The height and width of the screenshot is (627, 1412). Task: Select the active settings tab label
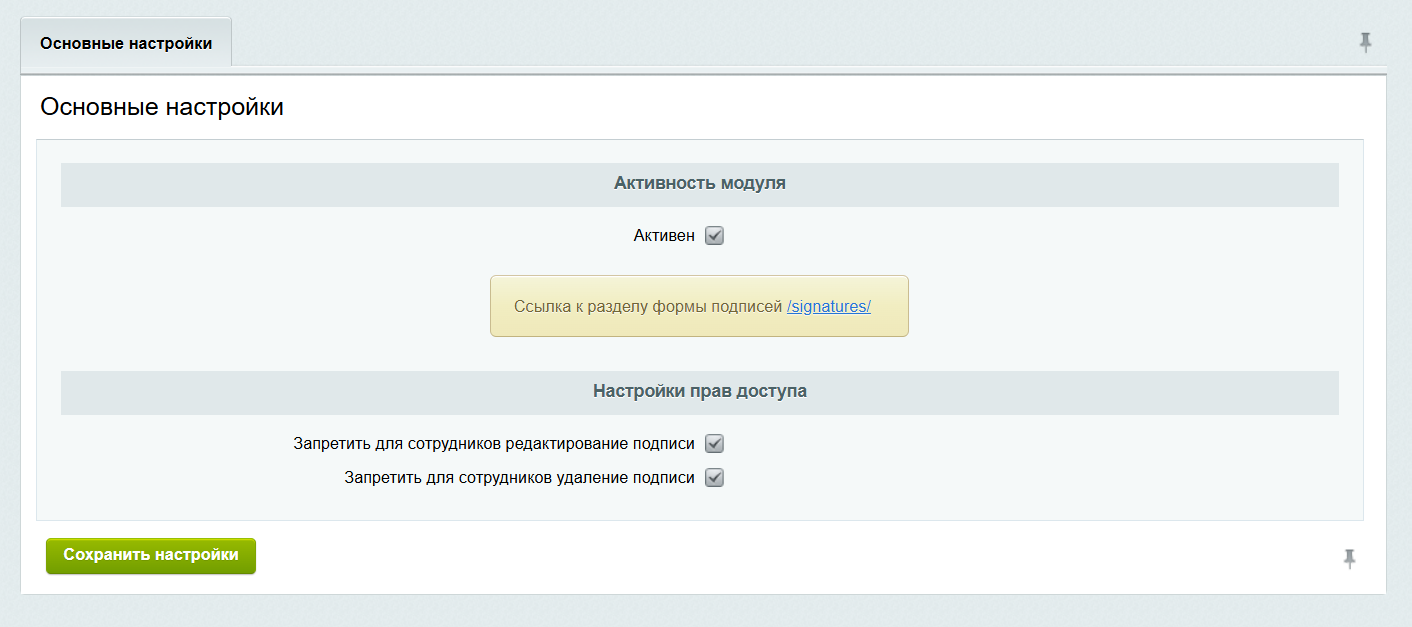(x=126, y=42)
